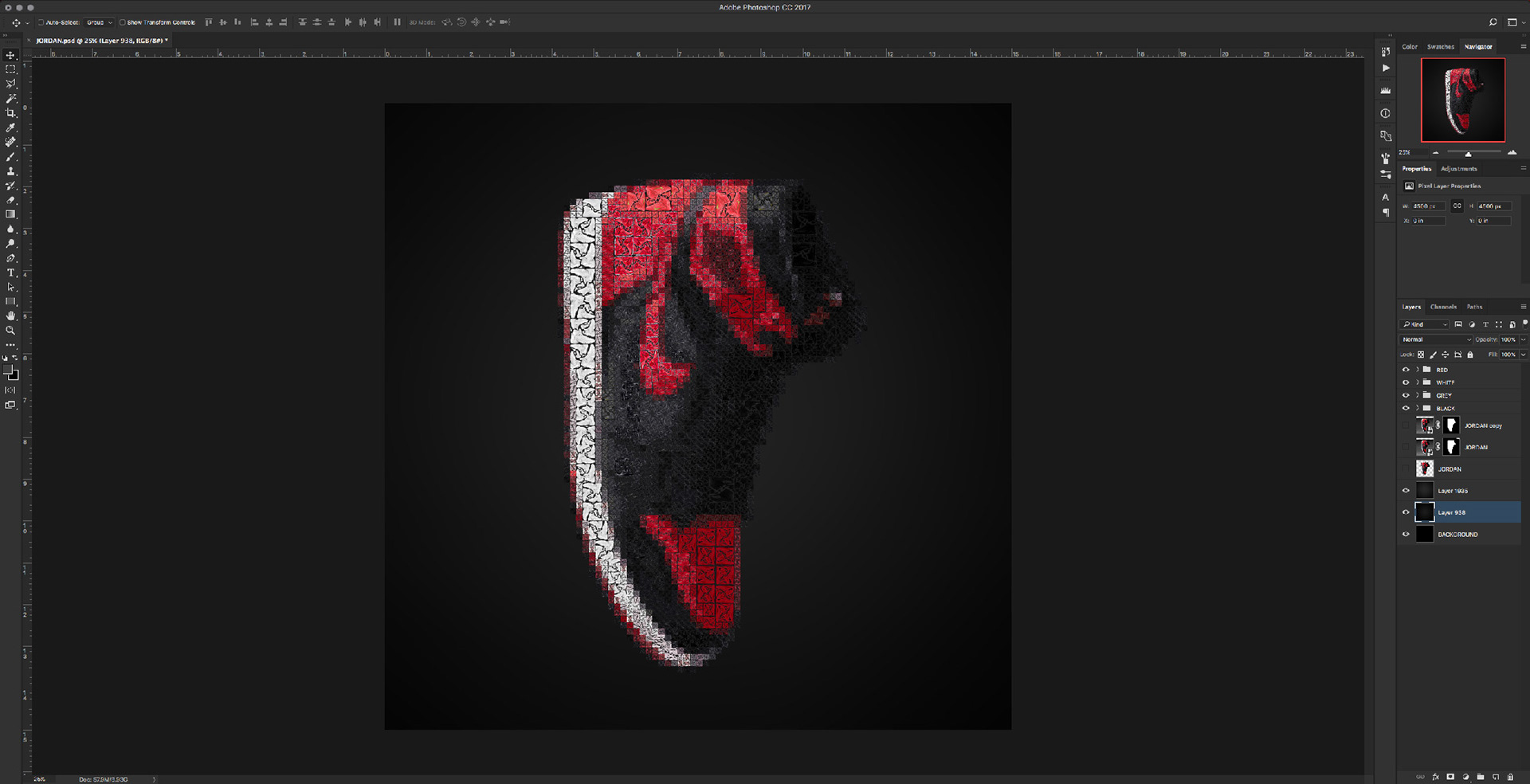Enable Show Transform Controls checkbox
The height and width of the screenshot is (784, 1530).
pos(122,22)
